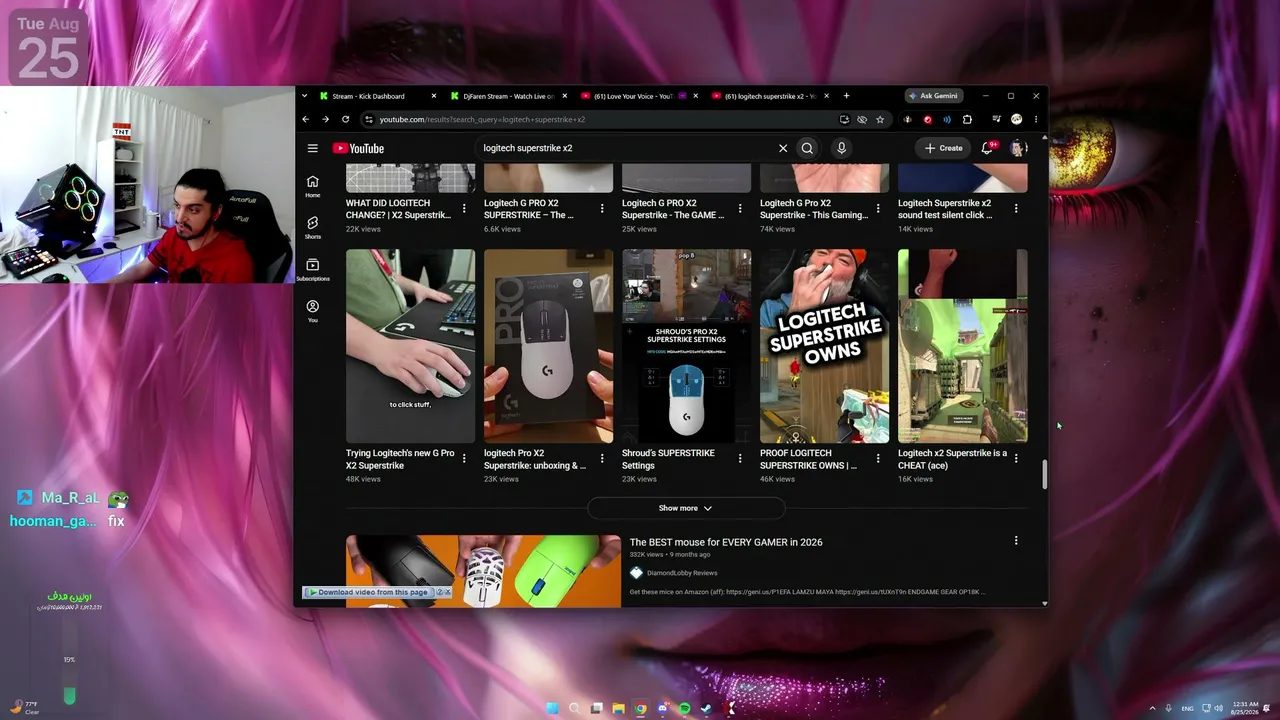This screenshot has height=720, width=1280.
Task: Open Ask Gemini in the browser
Action: coord(933,96)
